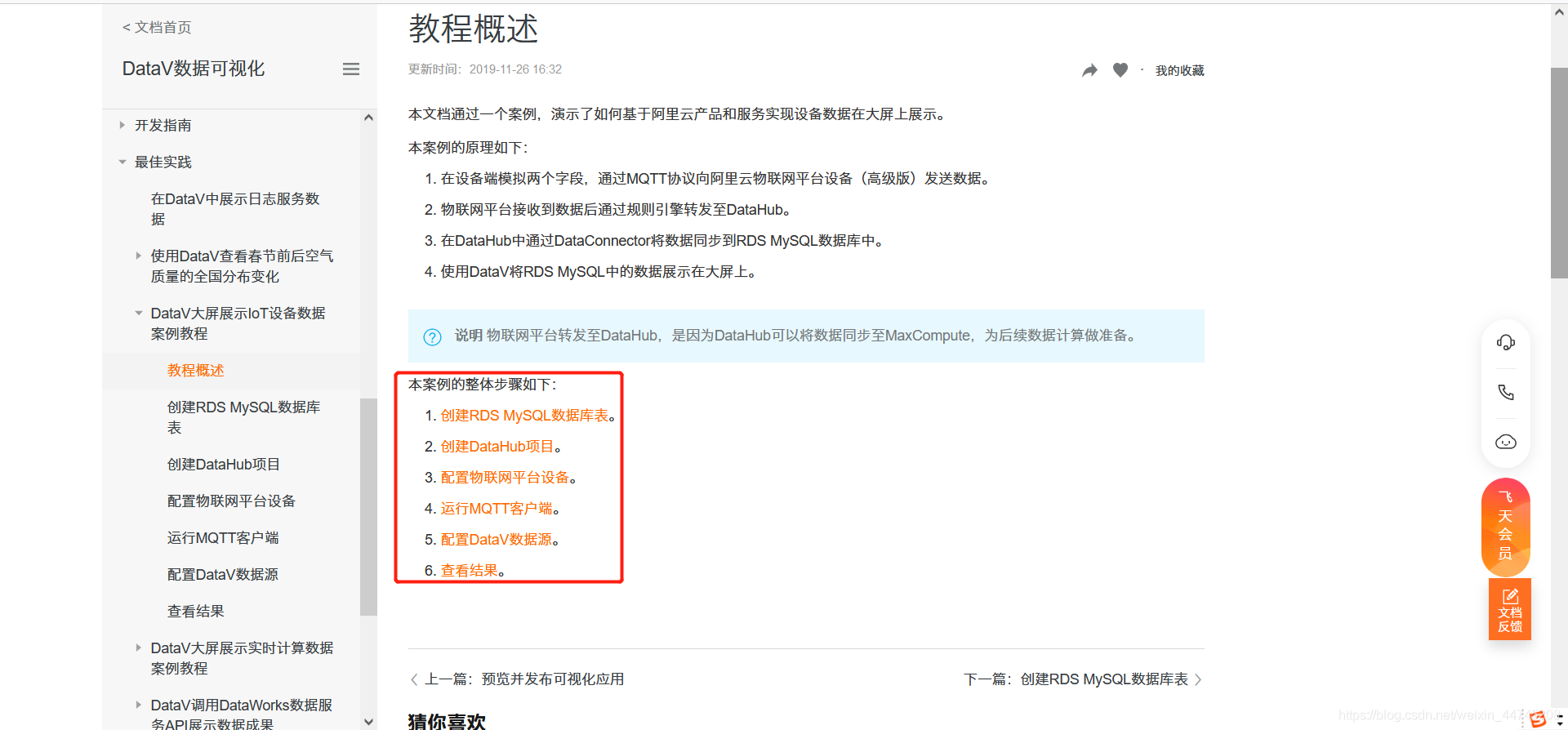The height and width of the screenshot is (730, 1568).
Task: Click the 更新时间 2019-11-26 16:32 text
Action: pos(485,69)
